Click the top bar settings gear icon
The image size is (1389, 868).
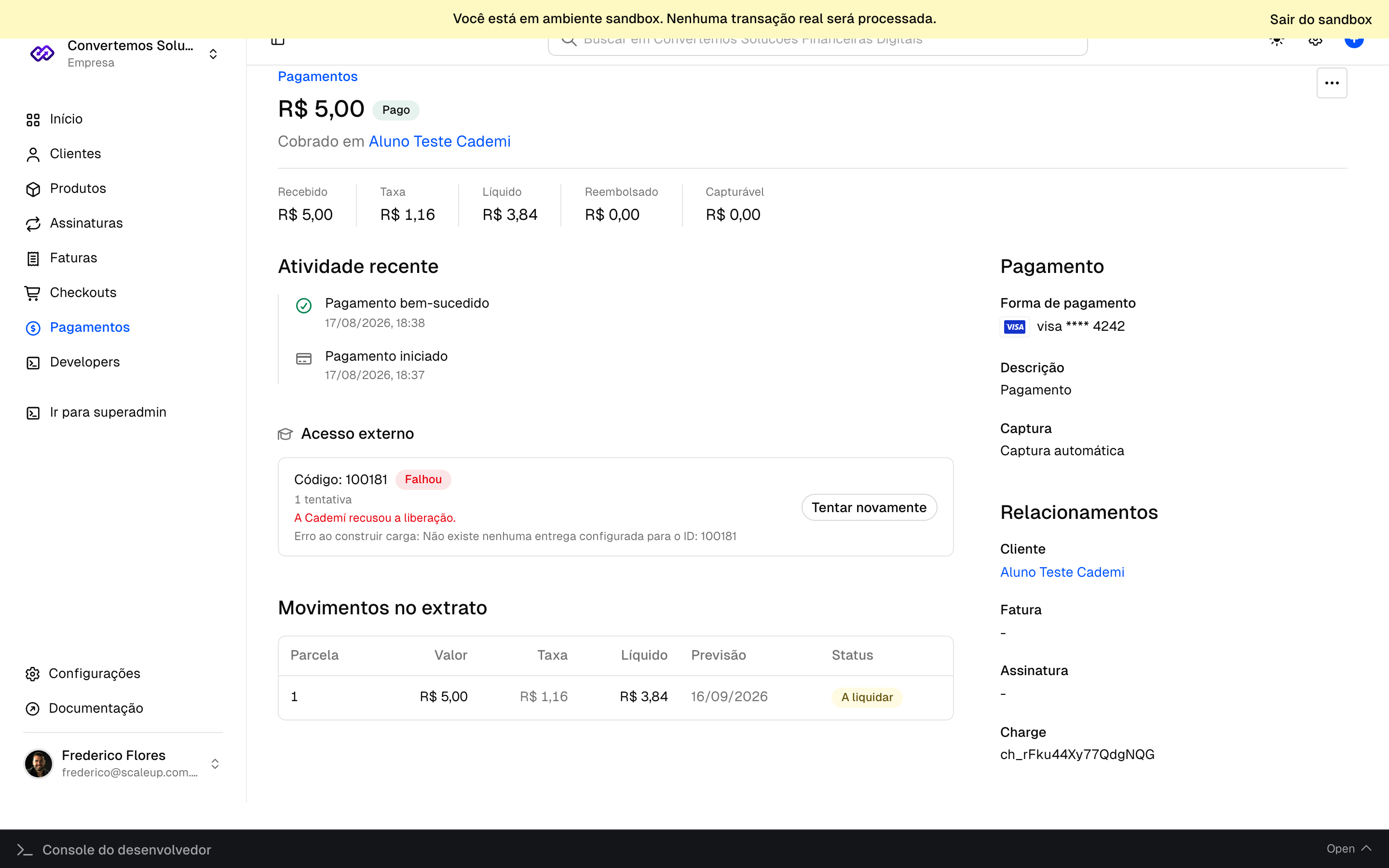pyautogui.click(x=1316, y=40)
